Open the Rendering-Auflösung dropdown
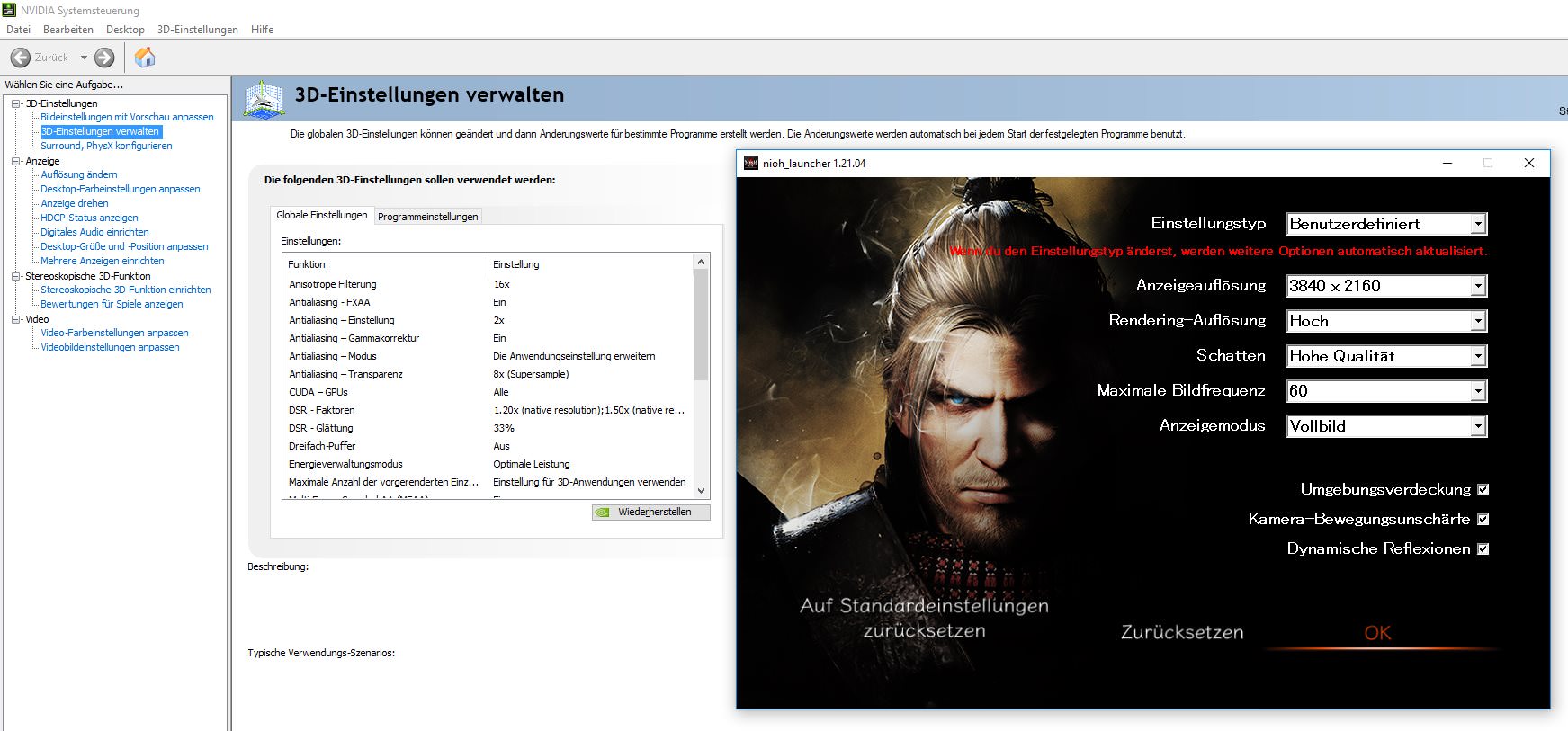Viewport: 1568px width, 731px height. 1386,321
